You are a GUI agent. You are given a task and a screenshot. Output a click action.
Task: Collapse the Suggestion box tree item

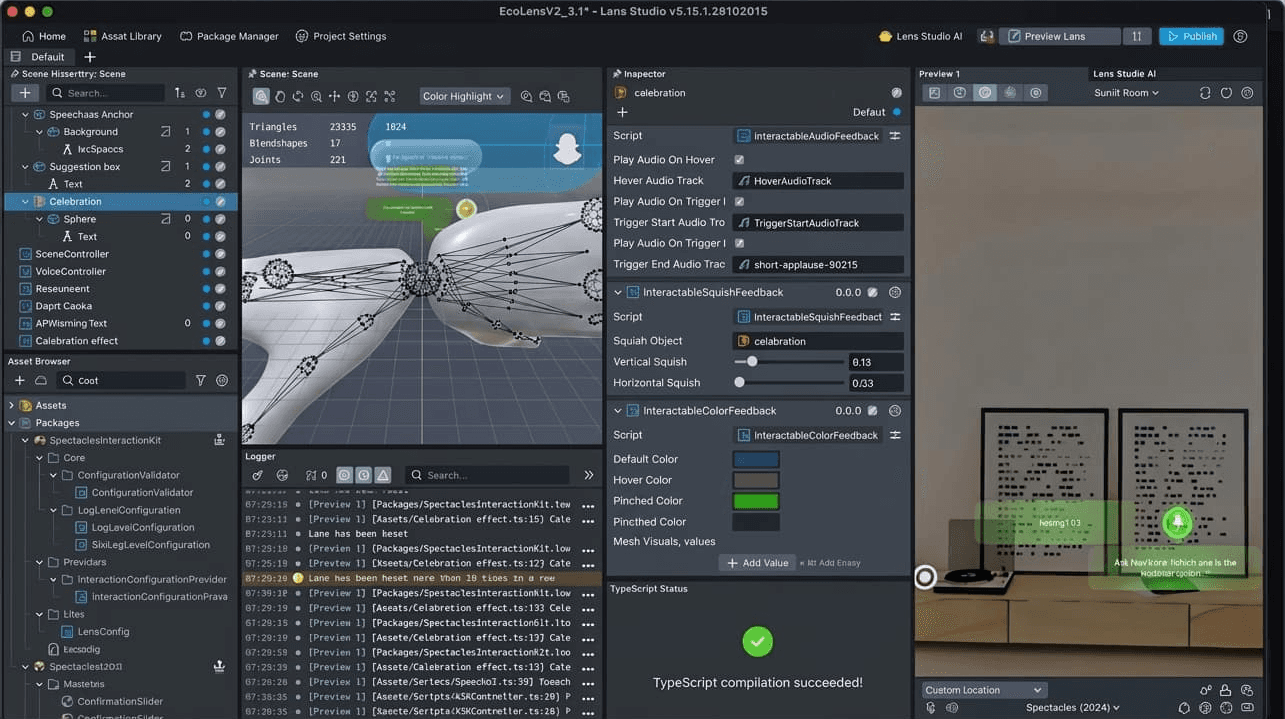click(25, 167)
